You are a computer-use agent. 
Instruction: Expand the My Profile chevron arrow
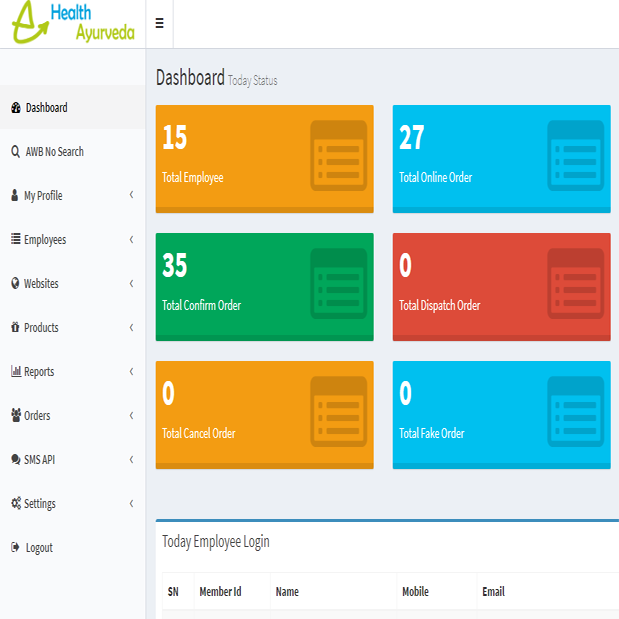tap(131, 196)
